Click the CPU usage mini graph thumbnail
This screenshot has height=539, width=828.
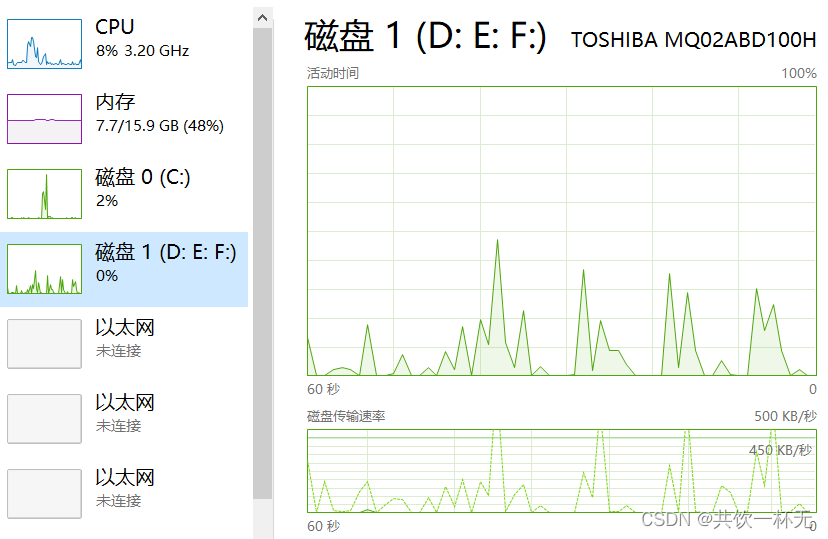44,44
